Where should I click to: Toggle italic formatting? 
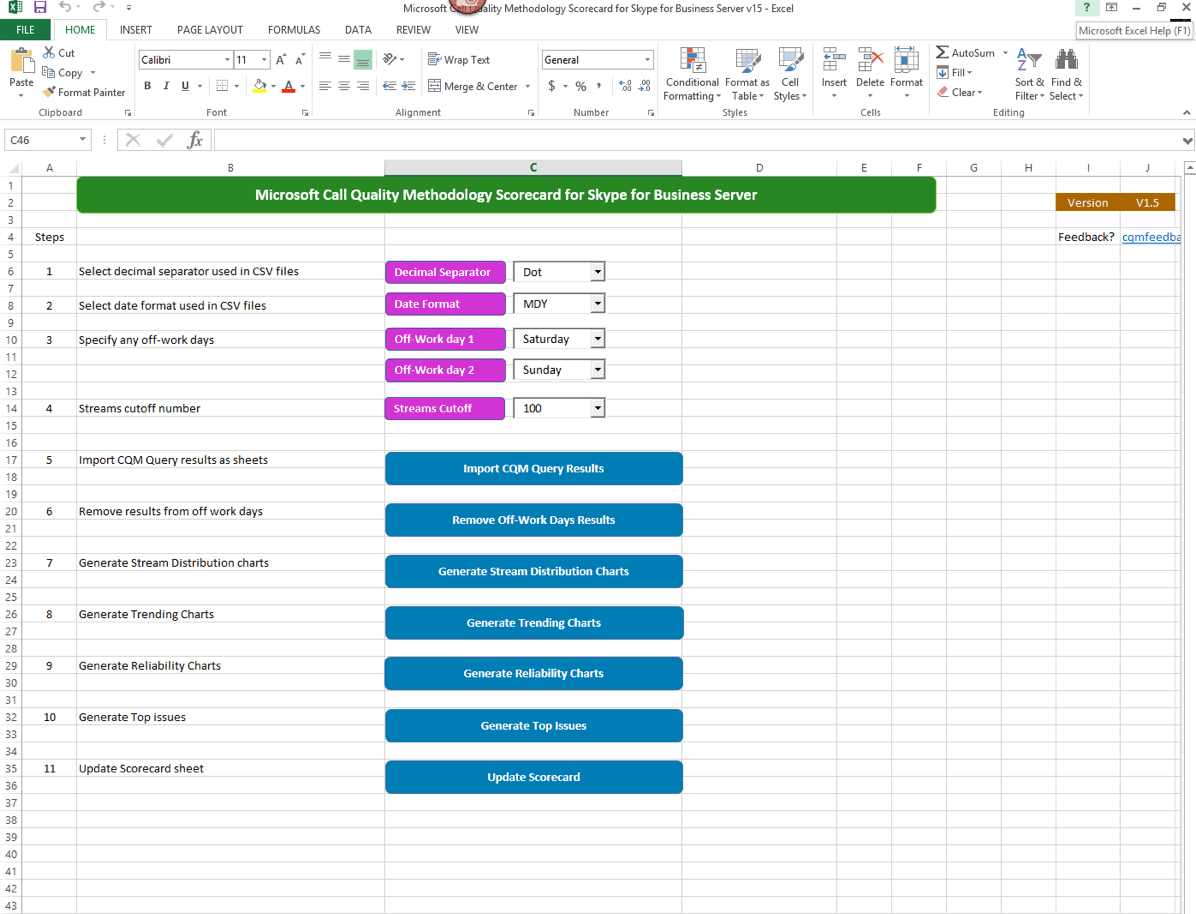(x=166, y=85)
